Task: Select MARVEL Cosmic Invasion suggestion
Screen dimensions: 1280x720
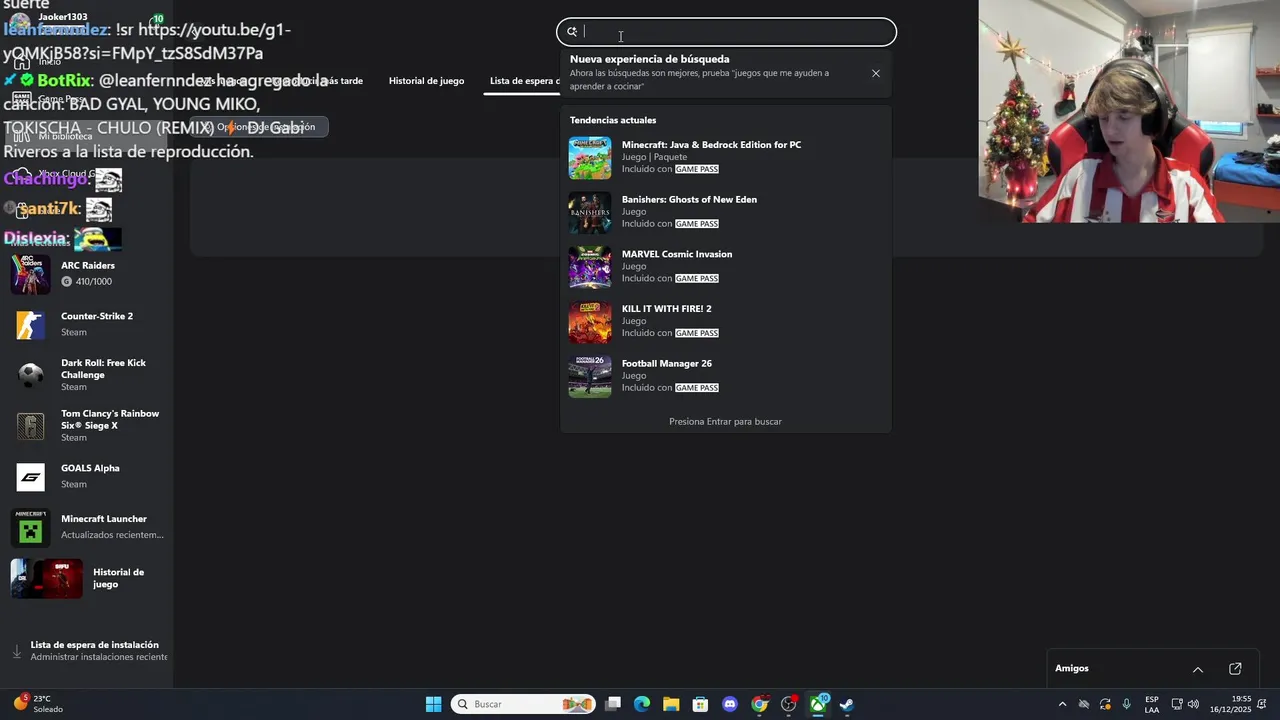Action: [x=725, y=267]
